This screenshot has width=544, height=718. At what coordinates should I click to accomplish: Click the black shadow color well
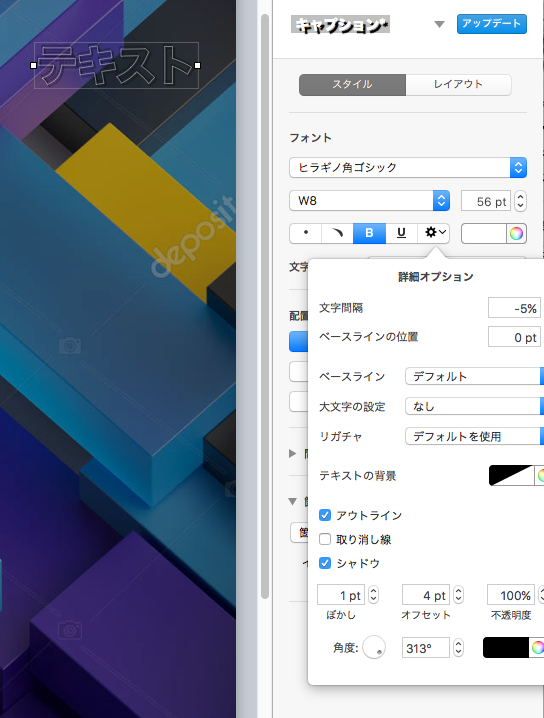pos(506,647)
